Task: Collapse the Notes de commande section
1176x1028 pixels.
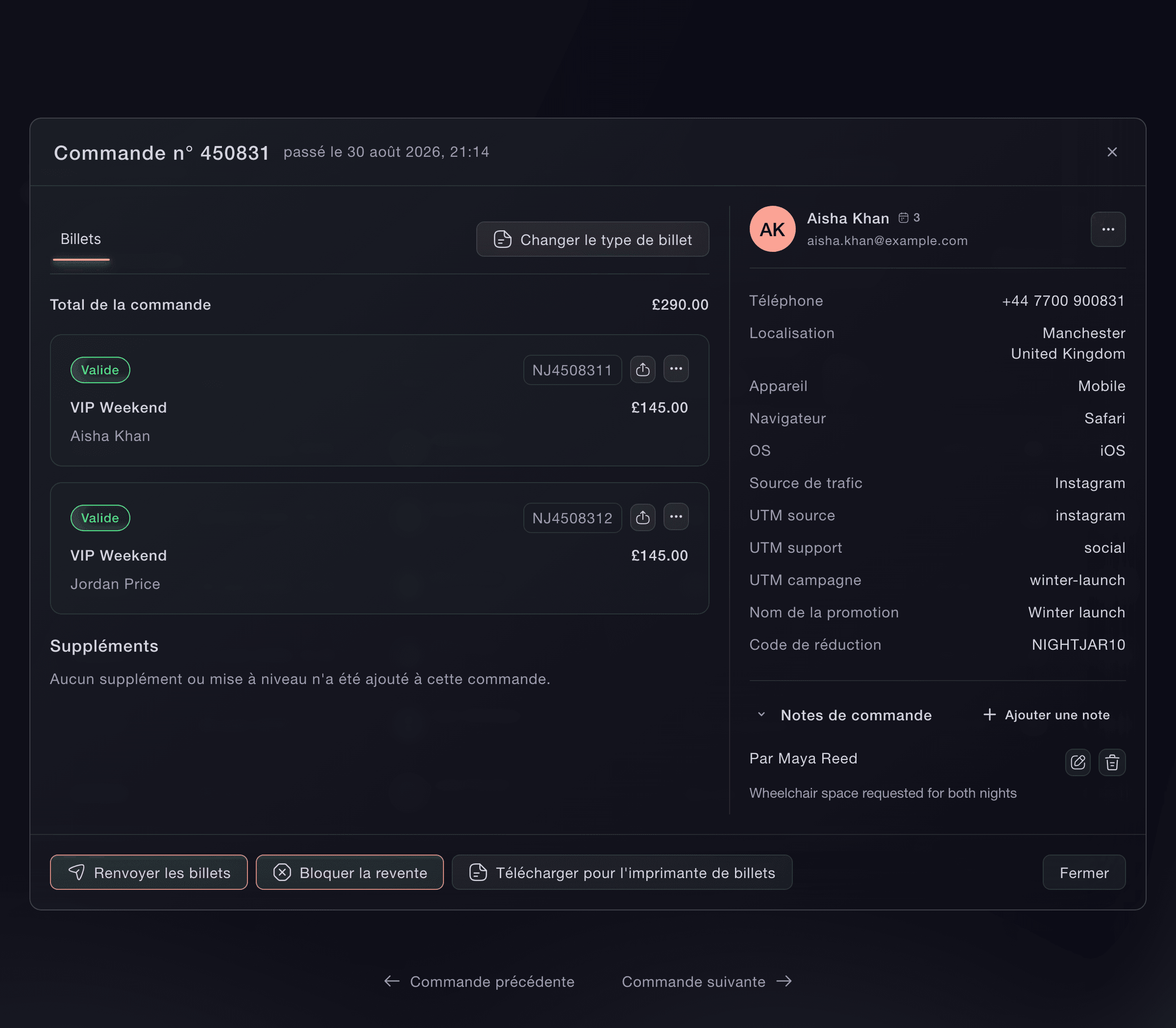Action: click(x=761, y=715)
